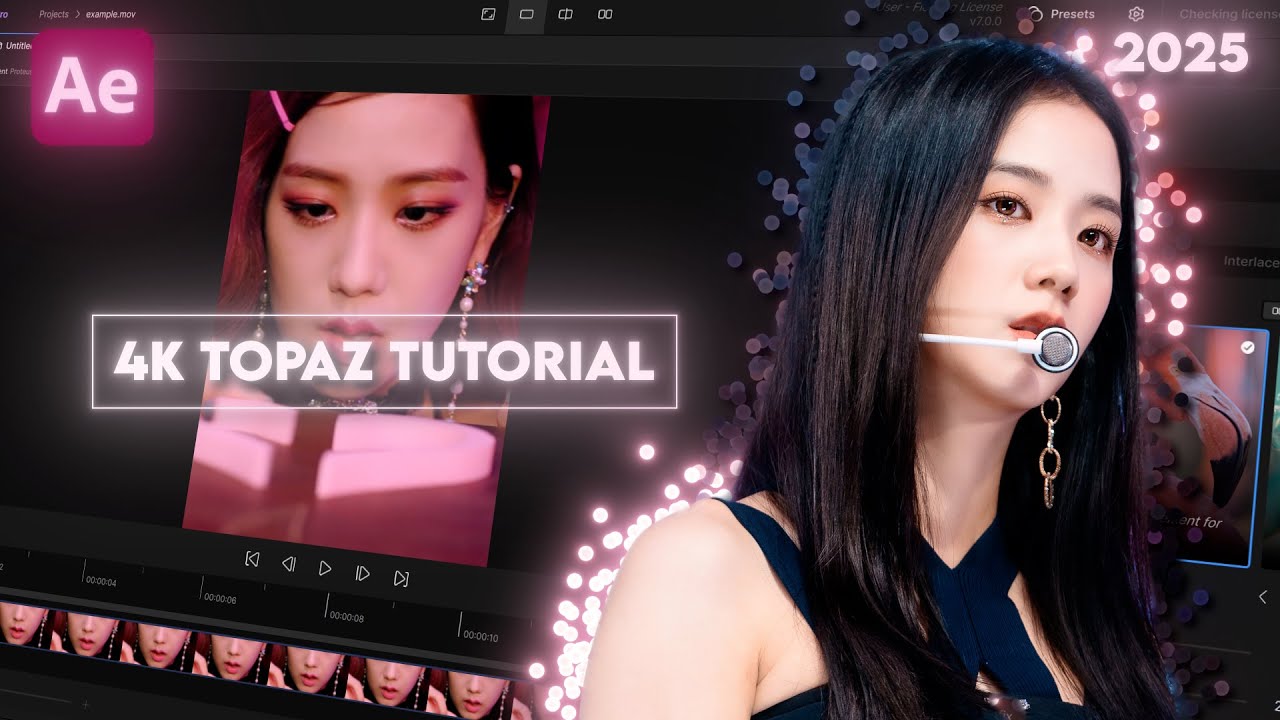
Task: Click the Projects breadcrumb link
Action: (x=54, y=15)
